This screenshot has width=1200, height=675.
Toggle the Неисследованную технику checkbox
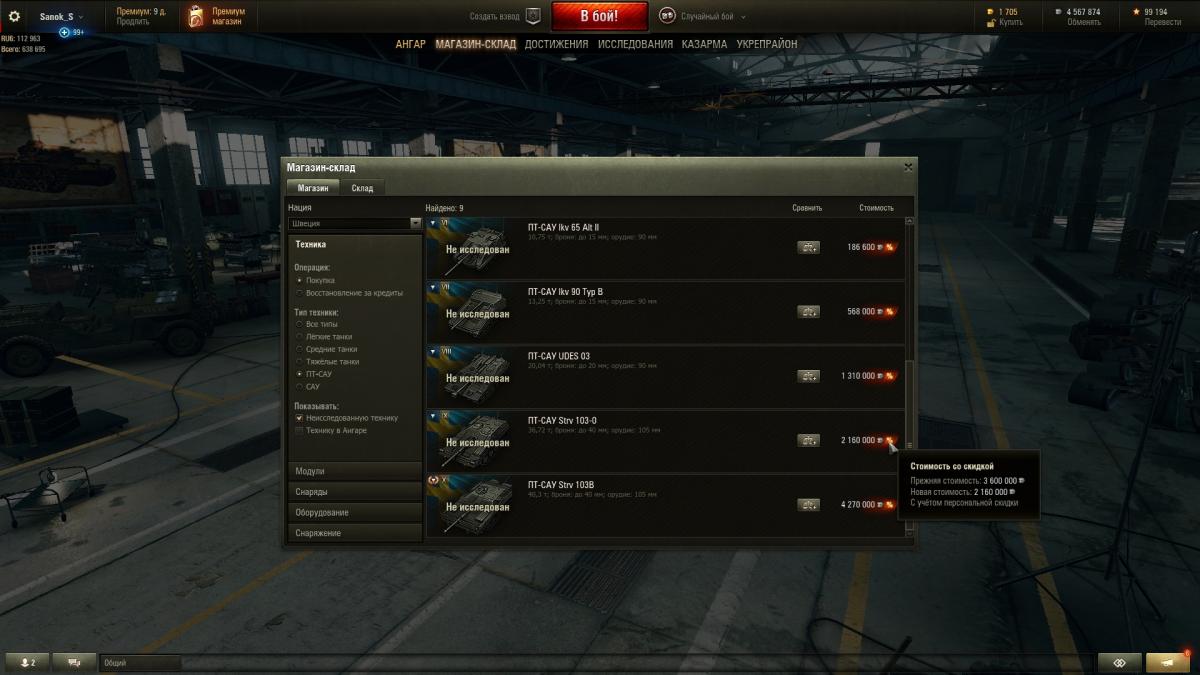coord(299,418)
